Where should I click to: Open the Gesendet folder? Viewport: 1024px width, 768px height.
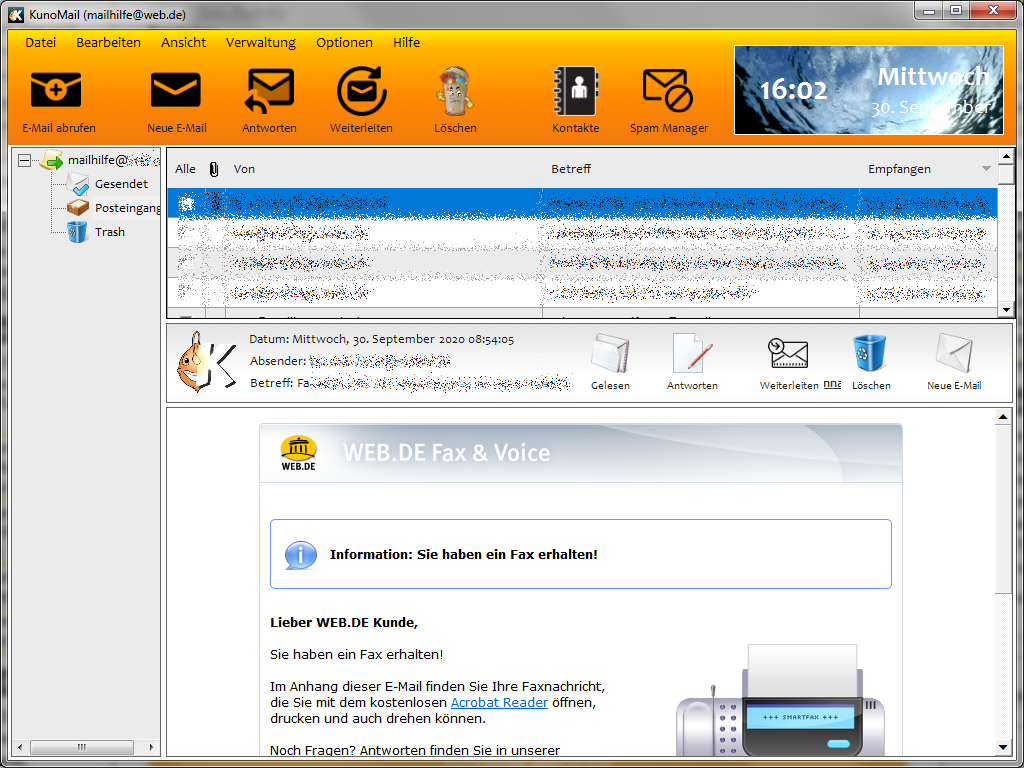click(x=121, y=184)
